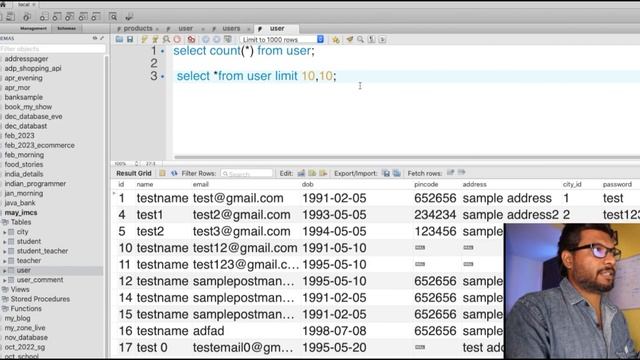
Task: Select the Views folder in the tree
Action: [x=20, y=289]
